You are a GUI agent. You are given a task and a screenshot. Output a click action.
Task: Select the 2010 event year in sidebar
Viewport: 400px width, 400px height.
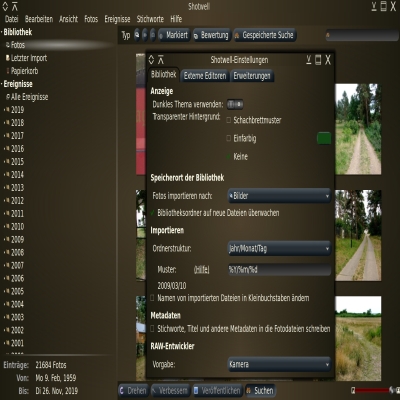17,227
